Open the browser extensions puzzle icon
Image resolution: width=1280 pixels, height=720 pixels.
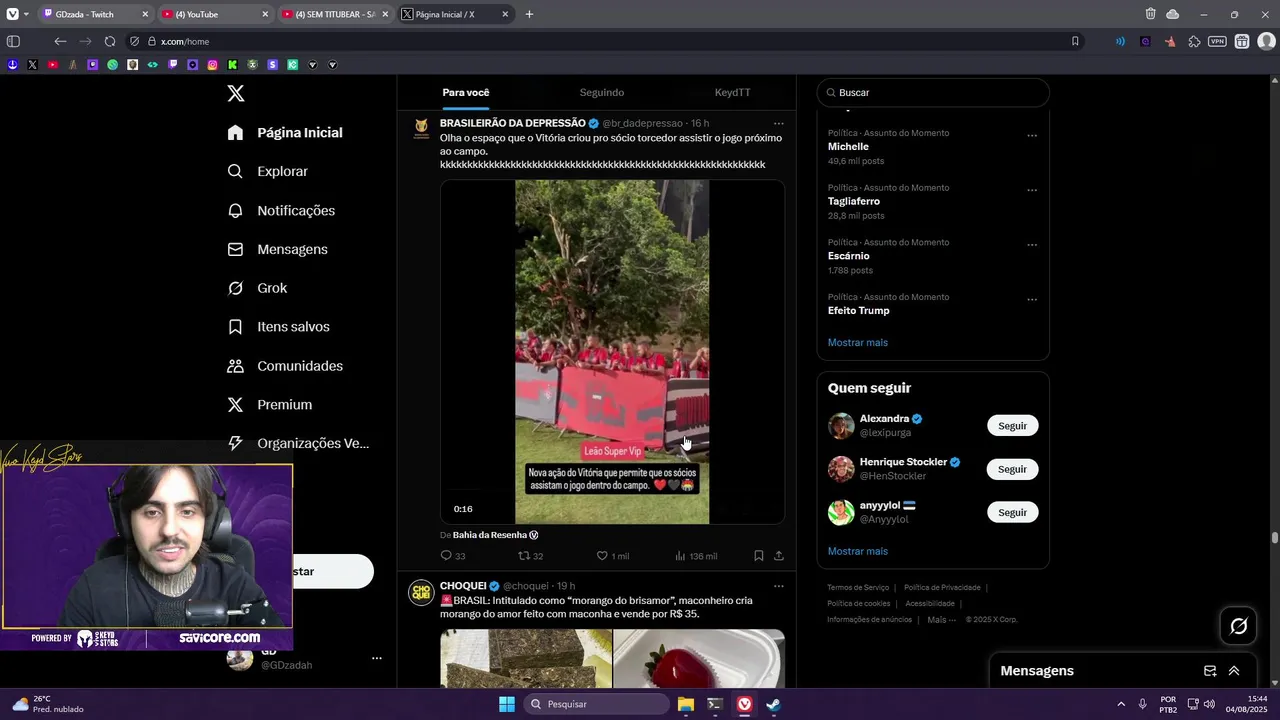[1194, 41]
